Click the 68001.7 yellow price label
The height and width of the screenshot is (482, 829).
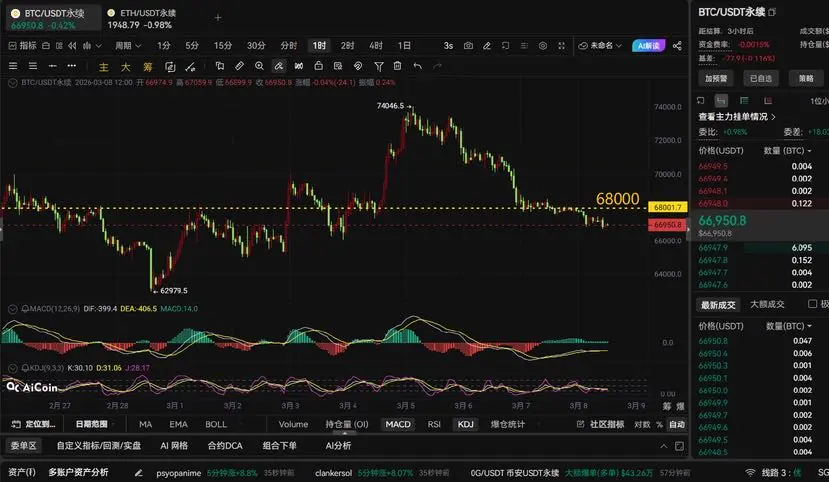(668, 207)
